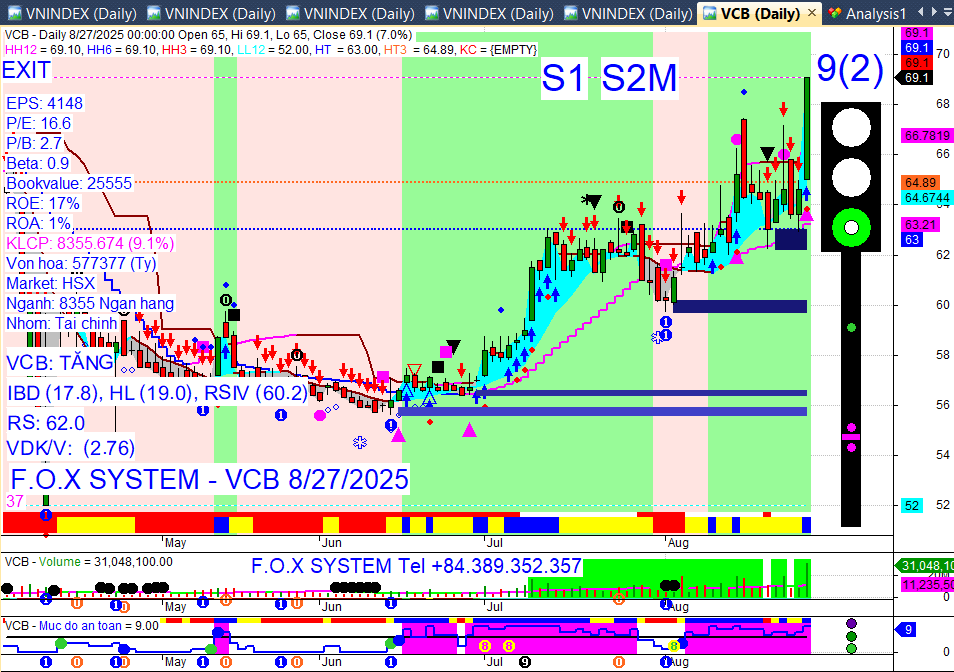The height and width of the screenshot is (672, 954).
Task: Click the Aug label on main price axis
Action: [678, 542]
